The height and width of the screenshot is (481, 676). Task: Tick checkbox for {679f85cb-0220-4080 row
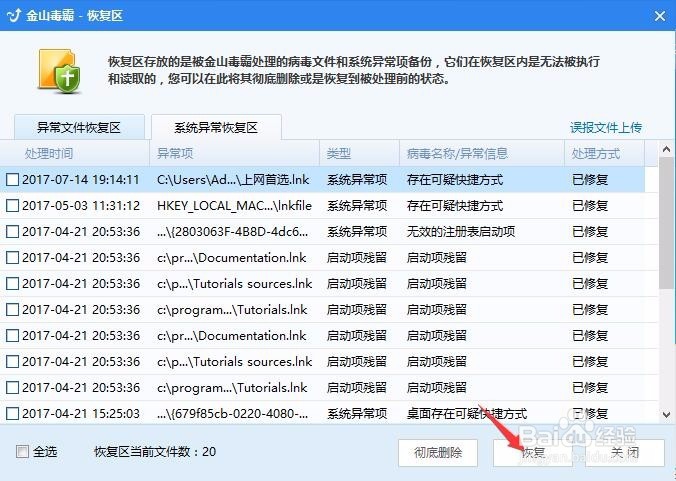13,414
